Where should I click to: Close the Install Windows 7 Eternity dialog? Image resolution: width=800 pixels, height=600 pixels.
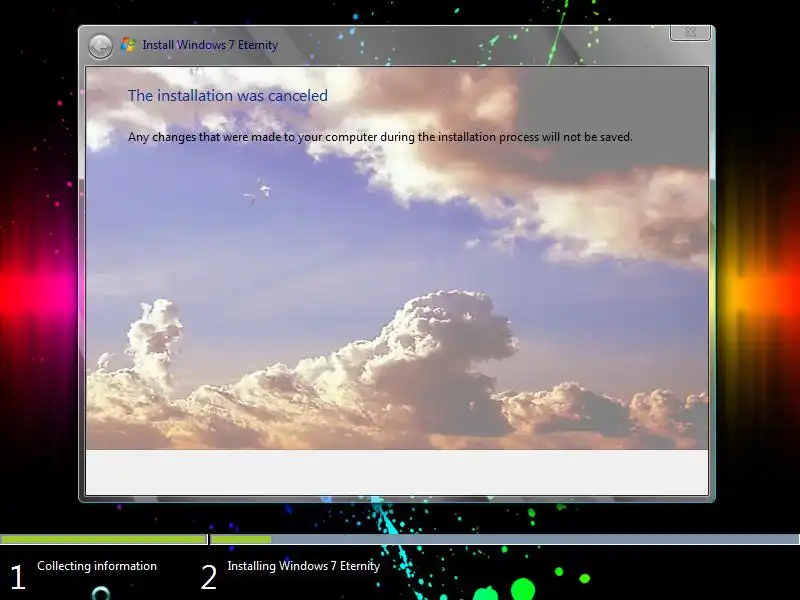(690, 32)
